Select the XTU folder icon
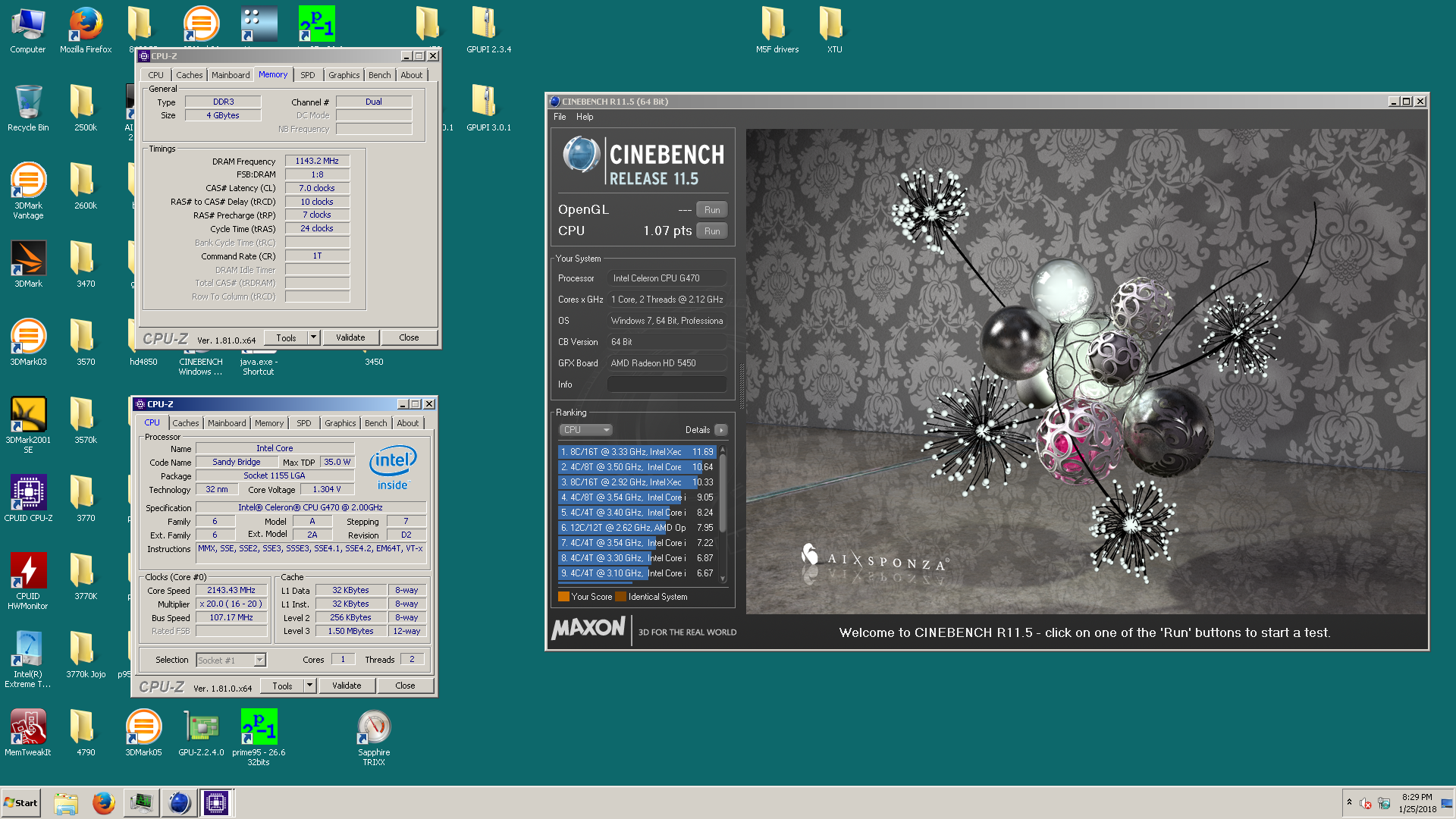This screenshot has width=1456, height=819. tap(834, 30)
